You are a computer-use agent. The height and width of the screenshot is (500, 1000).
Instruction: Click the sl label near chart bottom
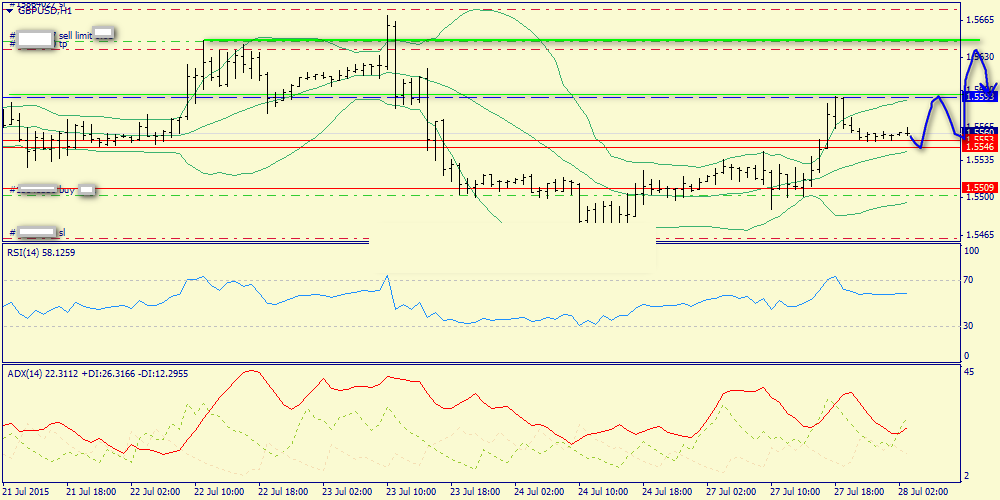click(62, 232)
